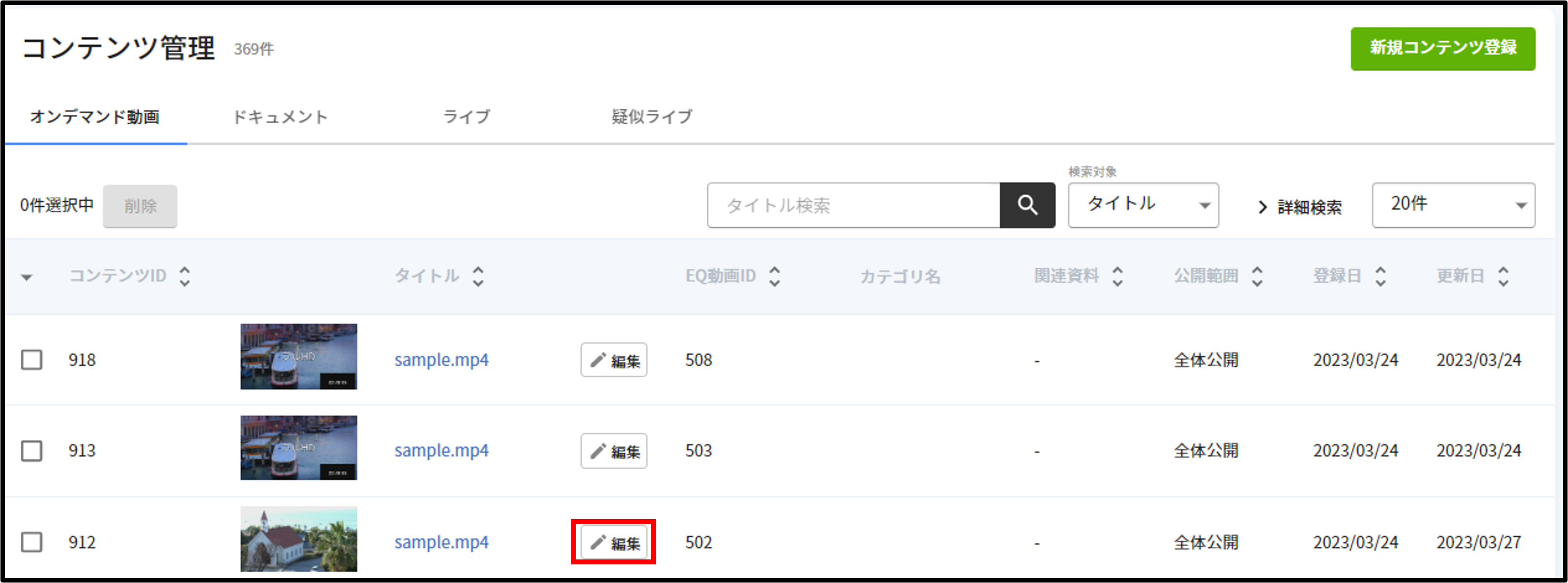The width and height of the screenshot is (1568, 583).
Task: Sort by EQ動画ID column arrows
Action: [774, 277]
